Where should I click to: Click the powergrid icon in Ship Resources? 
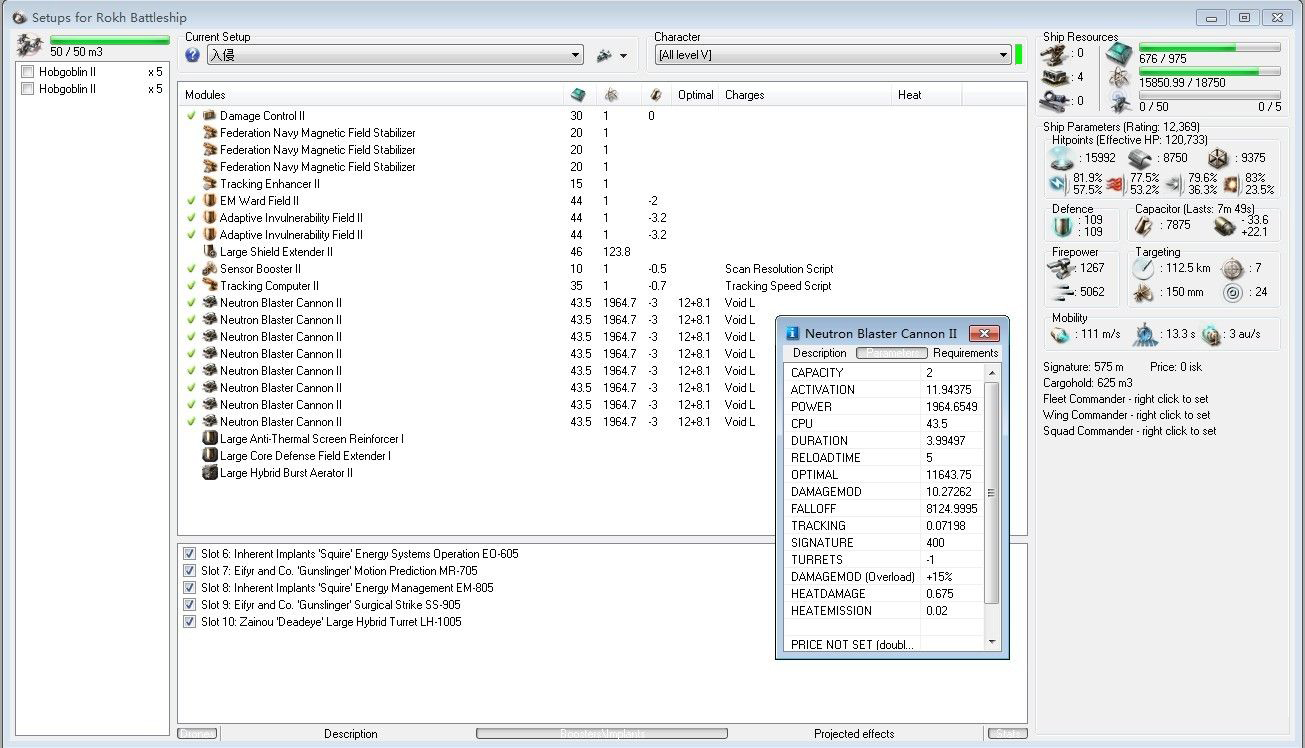point(1119,79)
